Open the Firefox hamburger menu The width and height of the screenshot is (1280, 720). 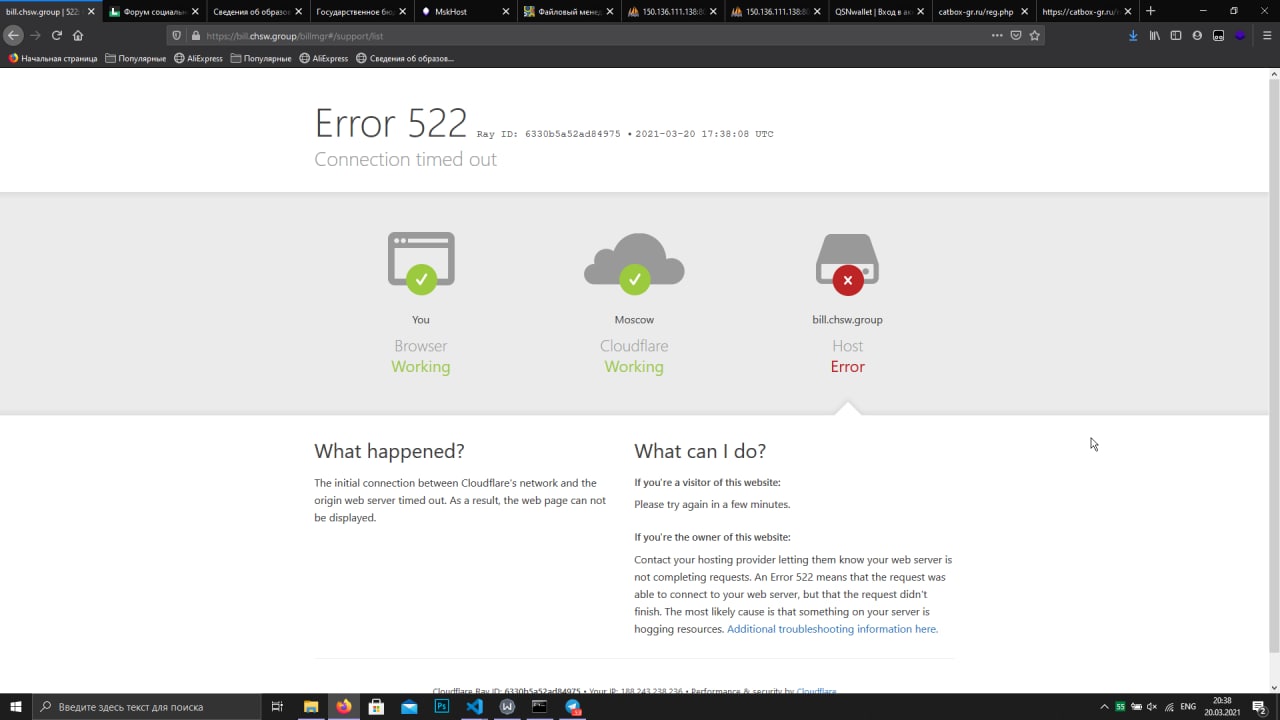point(1267,35)
